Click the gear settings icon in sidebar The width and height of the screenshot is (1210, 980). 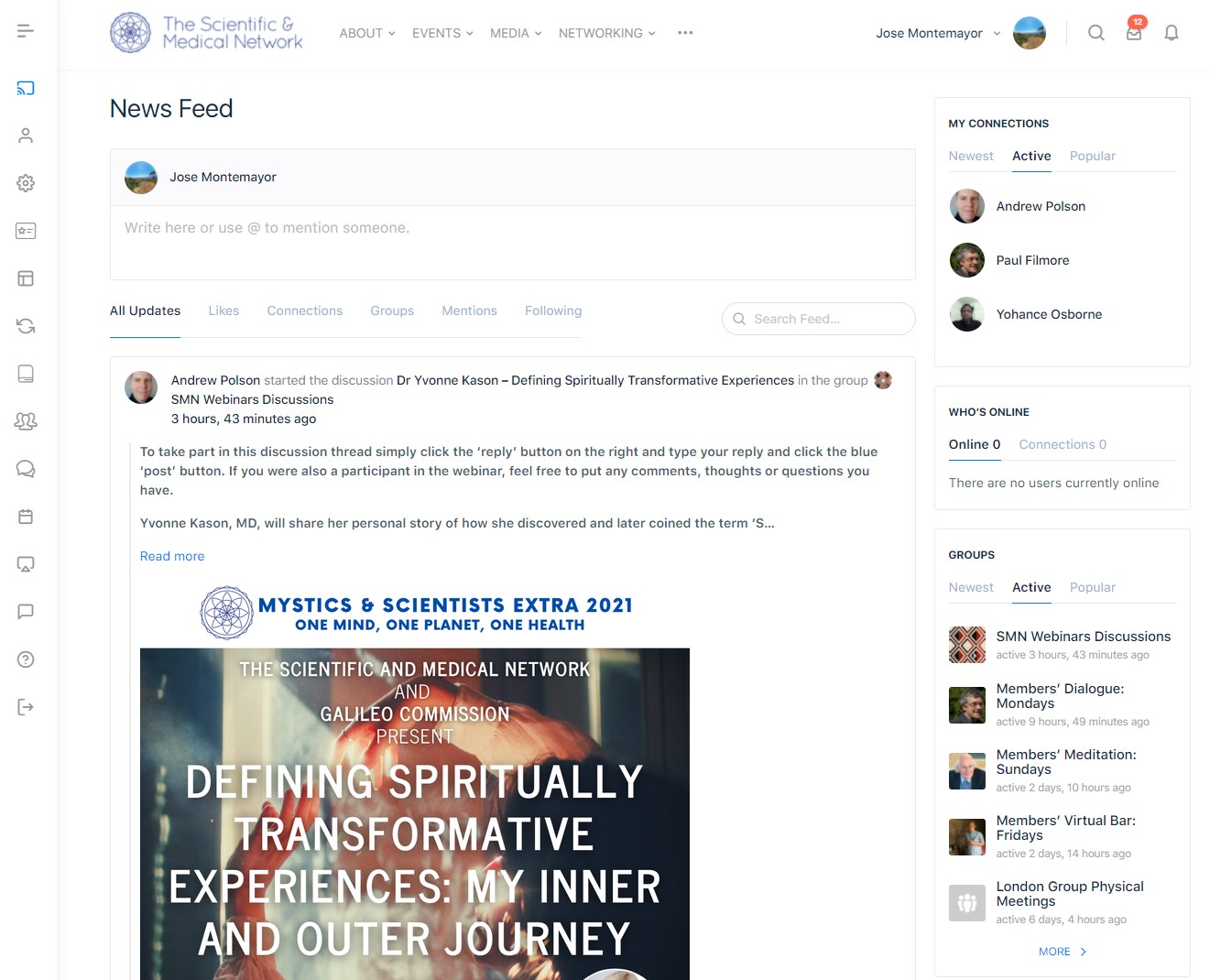click(x=26, y=183)
